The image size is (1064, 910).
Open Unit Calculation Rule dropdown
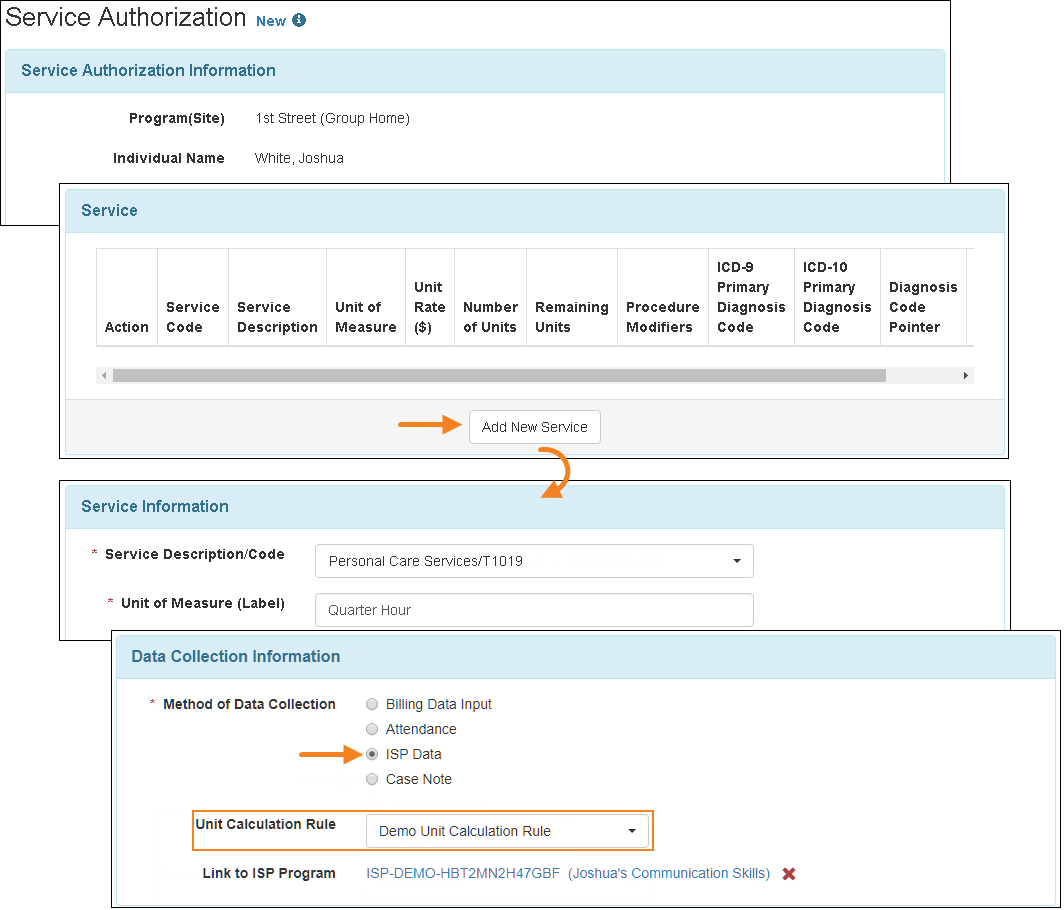tap(507, 831)
